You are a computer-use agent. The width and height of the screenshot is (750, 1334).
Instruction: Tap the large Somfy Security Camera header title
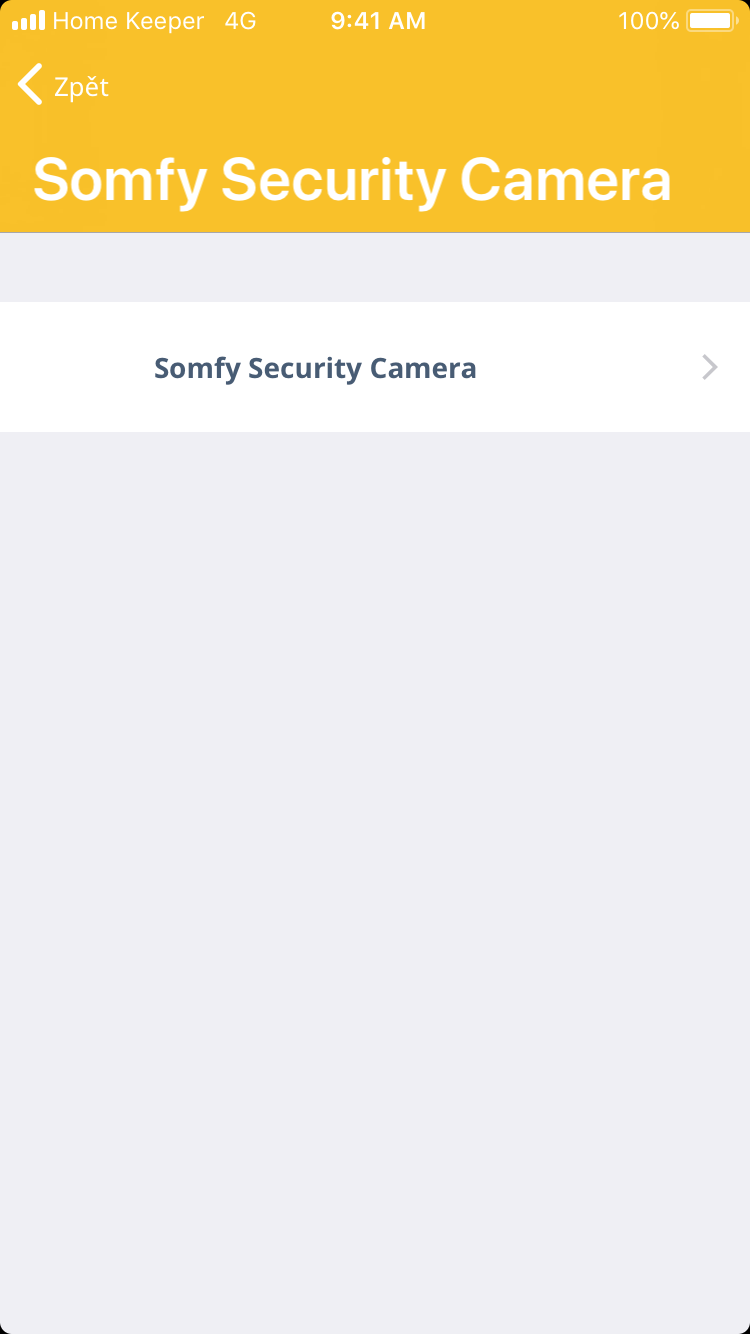coord(352,180)
